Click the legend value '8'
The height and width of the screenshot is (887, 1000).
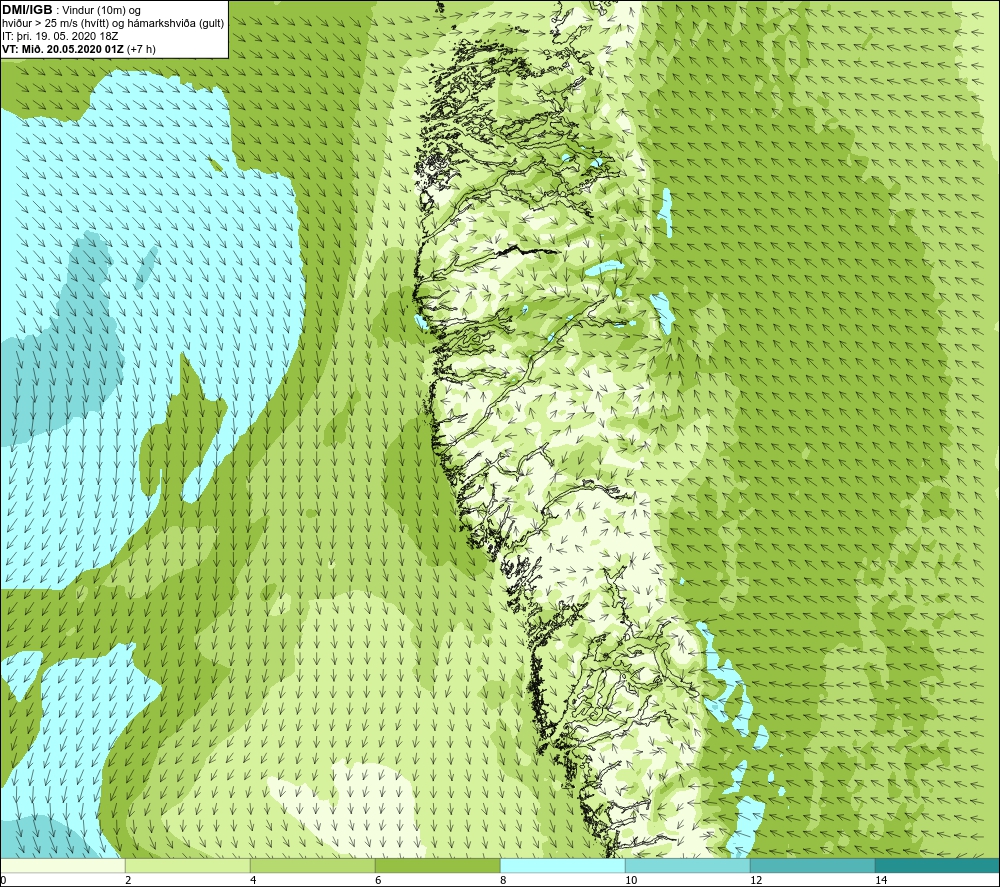pyautogui.click(x=503, y=880)
